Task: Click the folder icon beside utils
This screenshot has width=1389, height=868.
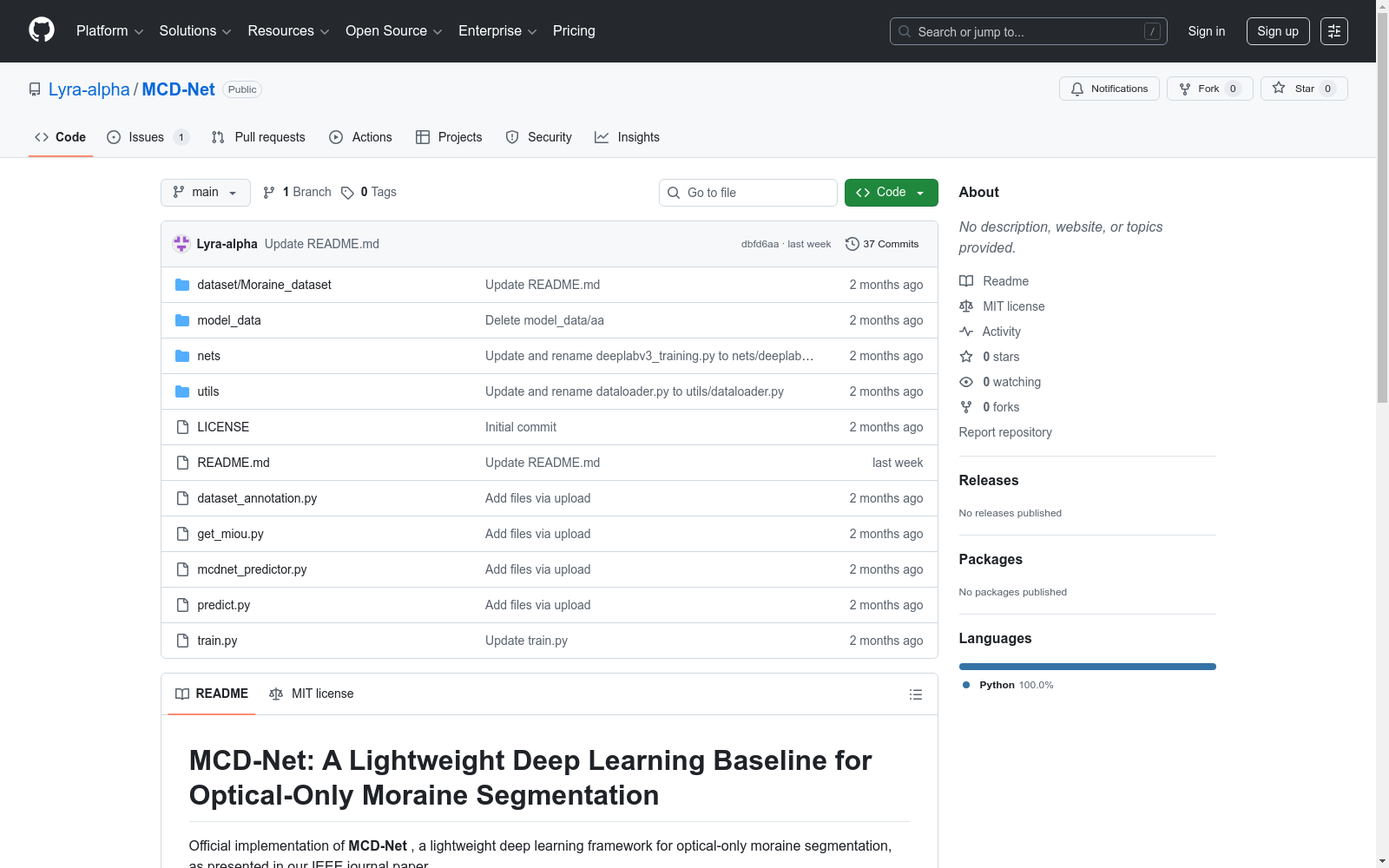Action: tap(182, 391)
